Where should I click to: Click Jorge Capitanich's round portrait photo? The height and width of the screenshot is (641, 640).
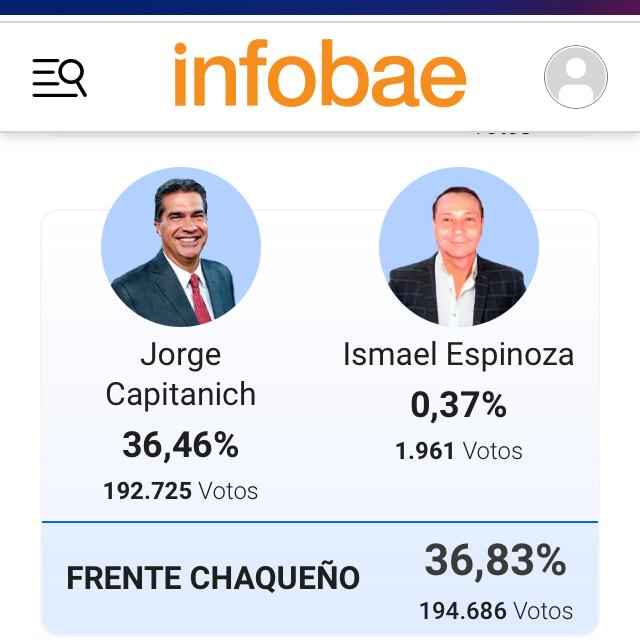(181, 247)
